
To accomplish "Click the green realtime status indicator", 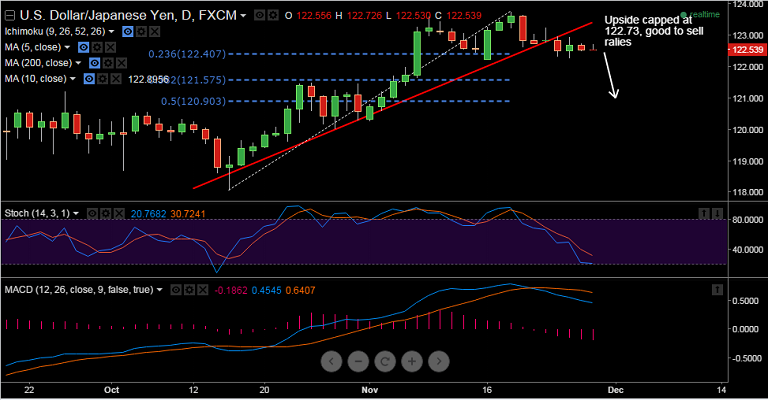I will (x=700, y=15).
